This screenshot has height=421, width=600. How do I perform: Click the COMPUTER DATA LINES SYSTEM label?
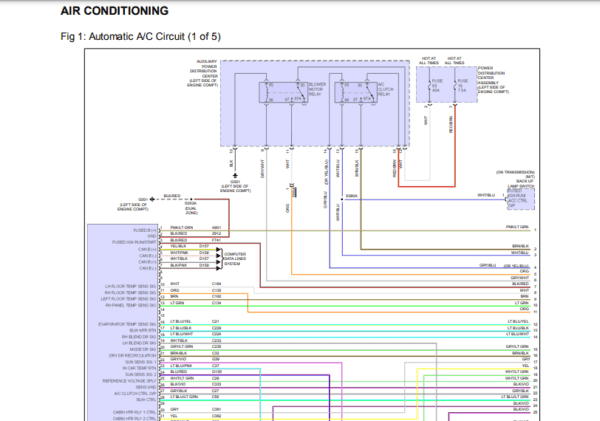pyautogui.click(x=235, y=259)
